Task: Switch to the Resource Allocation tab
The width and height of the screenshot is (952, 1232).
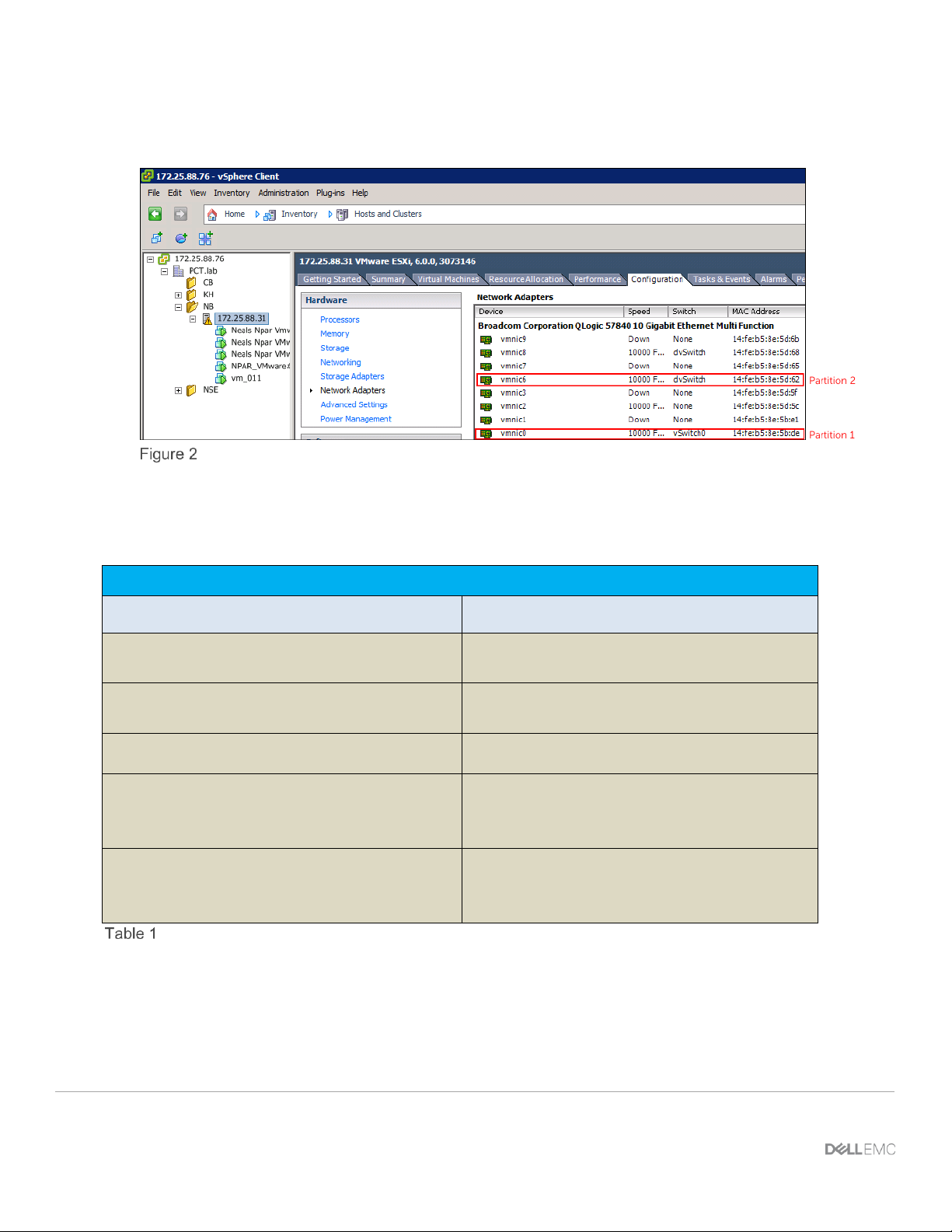Action: pos(526,280)
